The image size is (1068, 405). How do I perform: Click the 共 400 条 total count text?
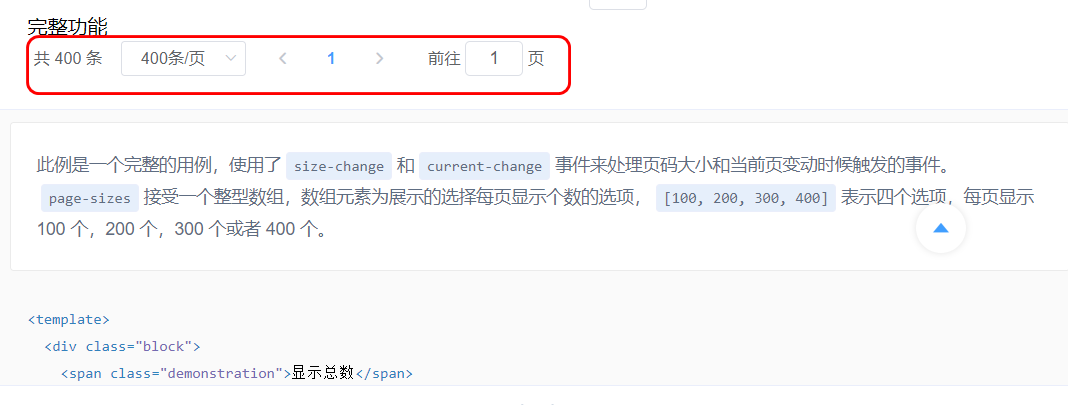68,59
